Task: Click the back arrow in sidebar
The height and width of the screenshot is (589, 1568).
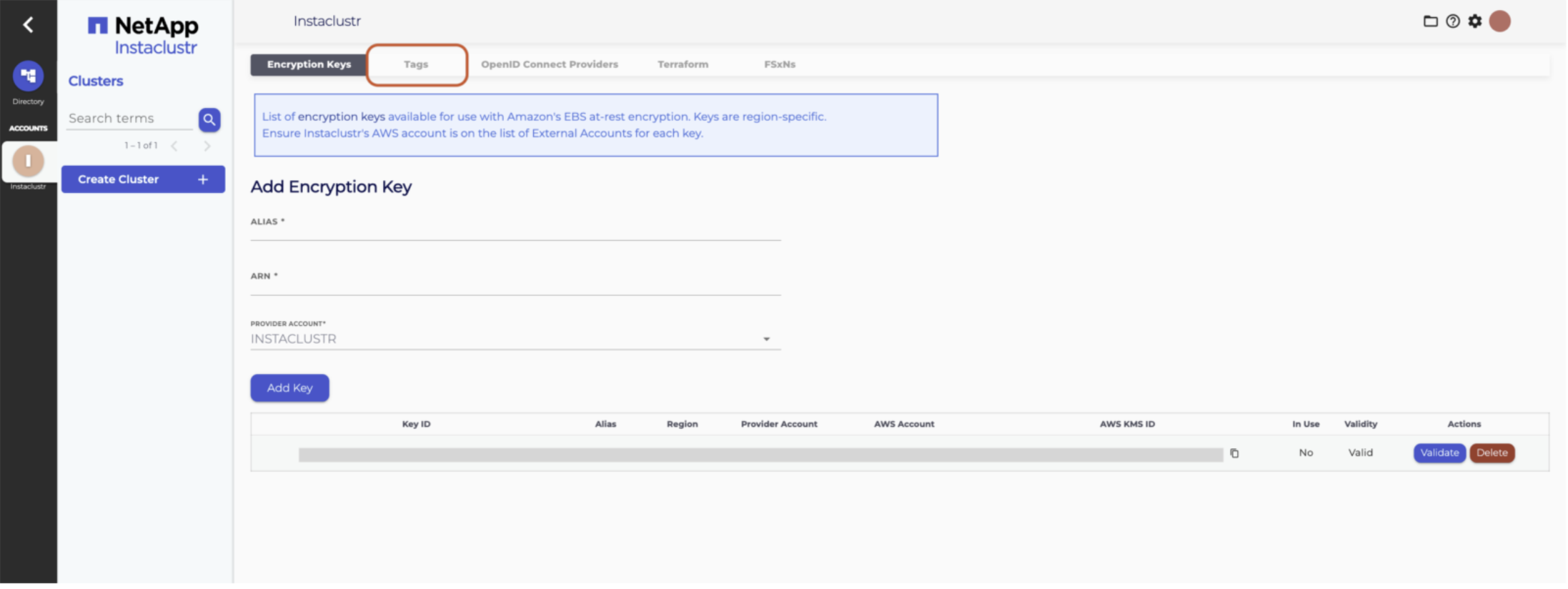Action: tap(28, 25)
